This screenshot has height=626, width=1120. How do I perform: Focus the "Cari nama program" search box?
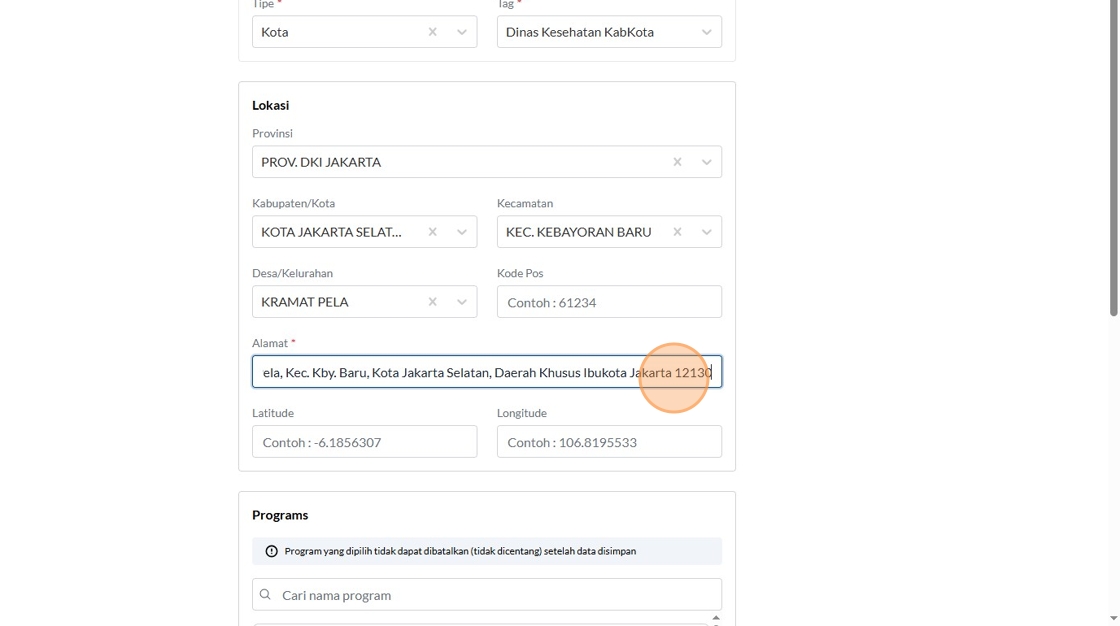(x=495, y=595)
